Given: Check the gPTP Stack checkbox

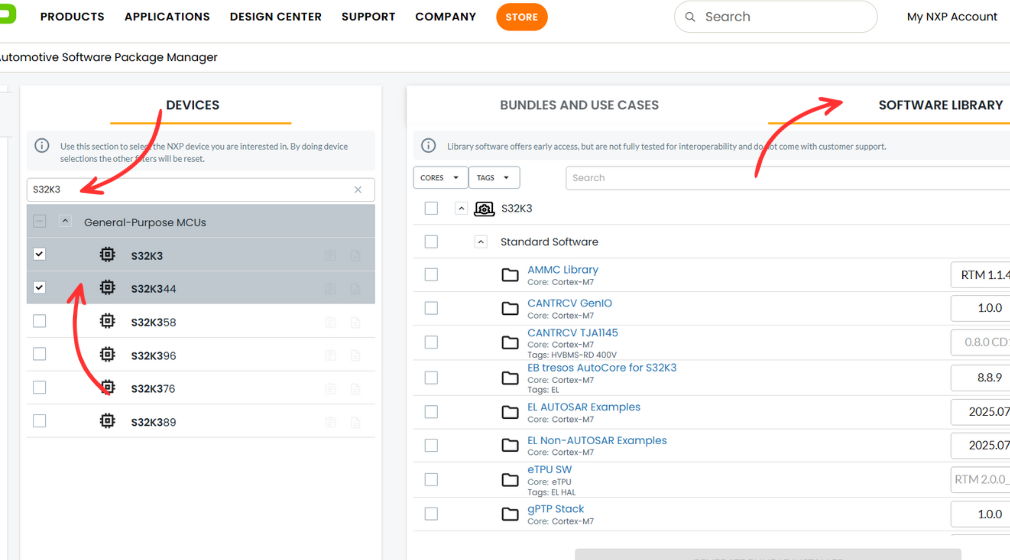Looking at the screenshot, I should [x=432, y=514].
